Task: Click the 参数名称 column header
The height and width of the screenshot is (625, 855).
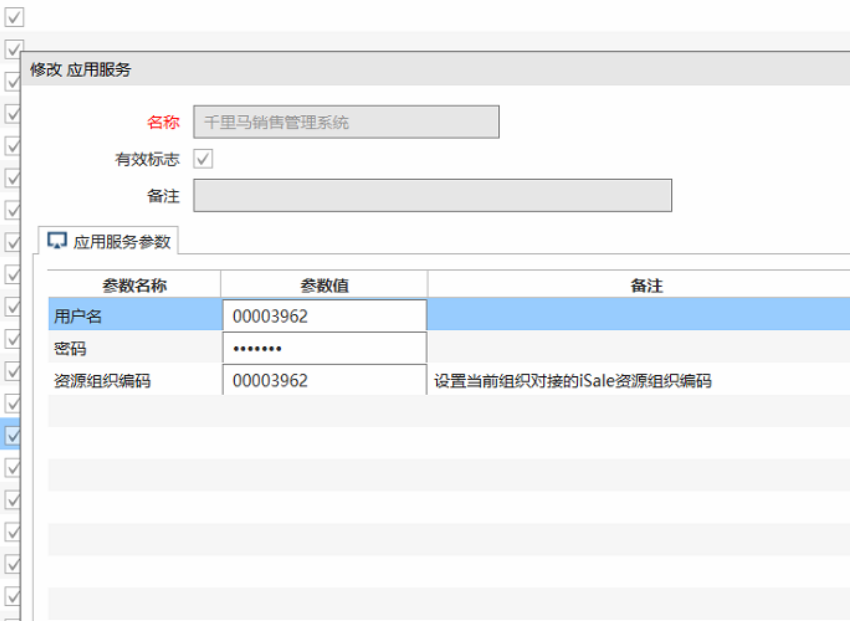Action: click(134, 285)
